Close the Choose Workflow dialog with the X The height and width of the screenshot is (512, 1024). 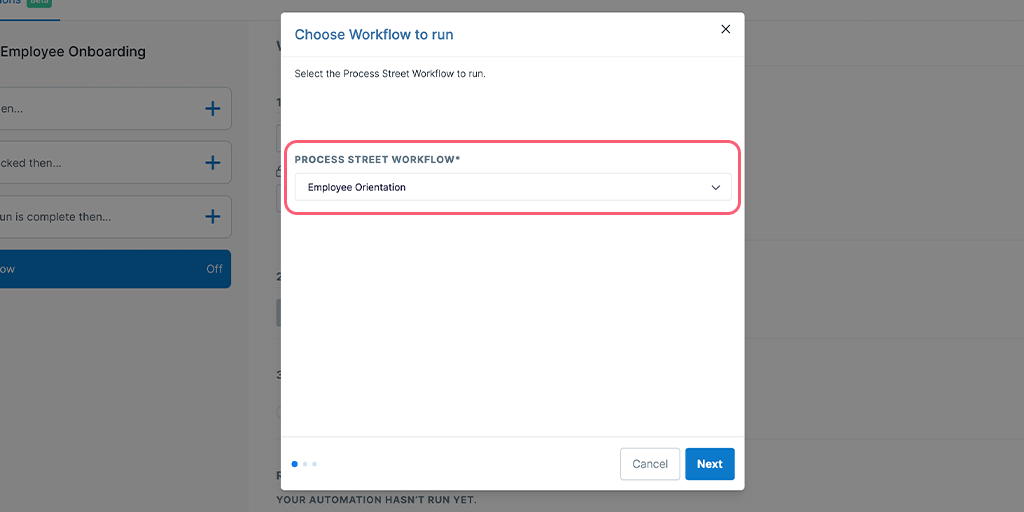click(x=726, y=30)
